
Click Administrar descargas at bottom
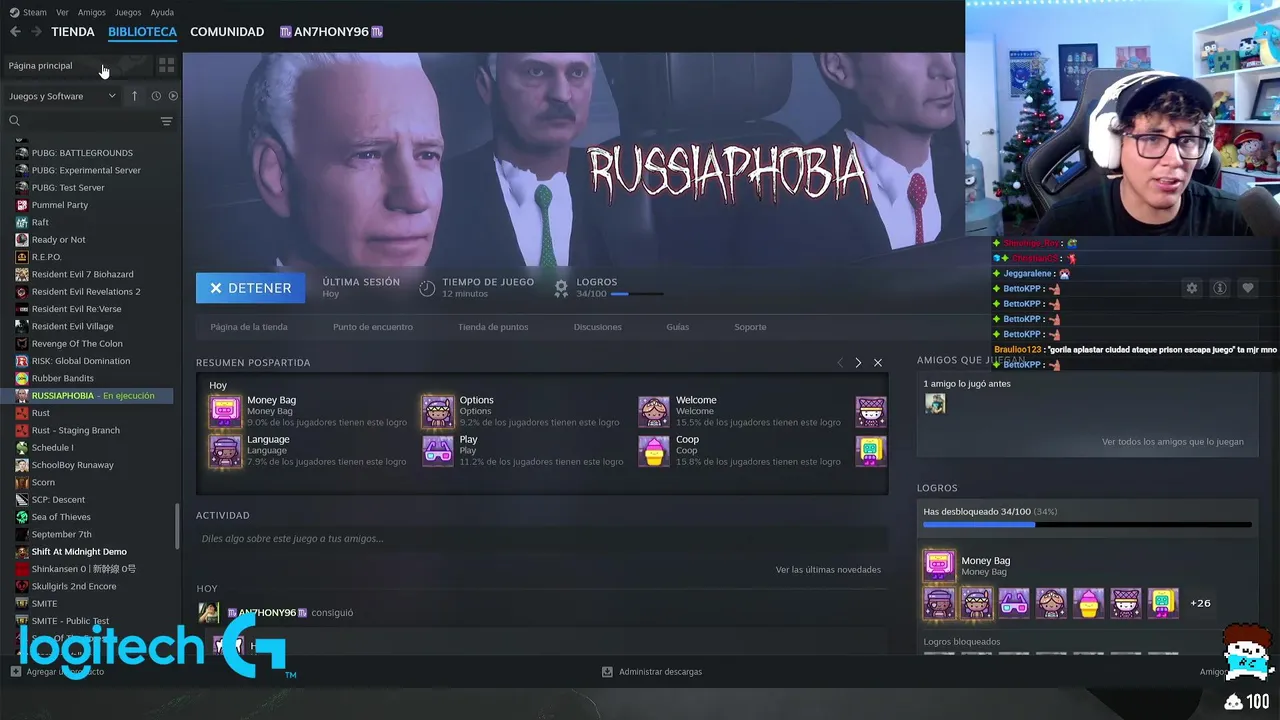pos(660,672)
